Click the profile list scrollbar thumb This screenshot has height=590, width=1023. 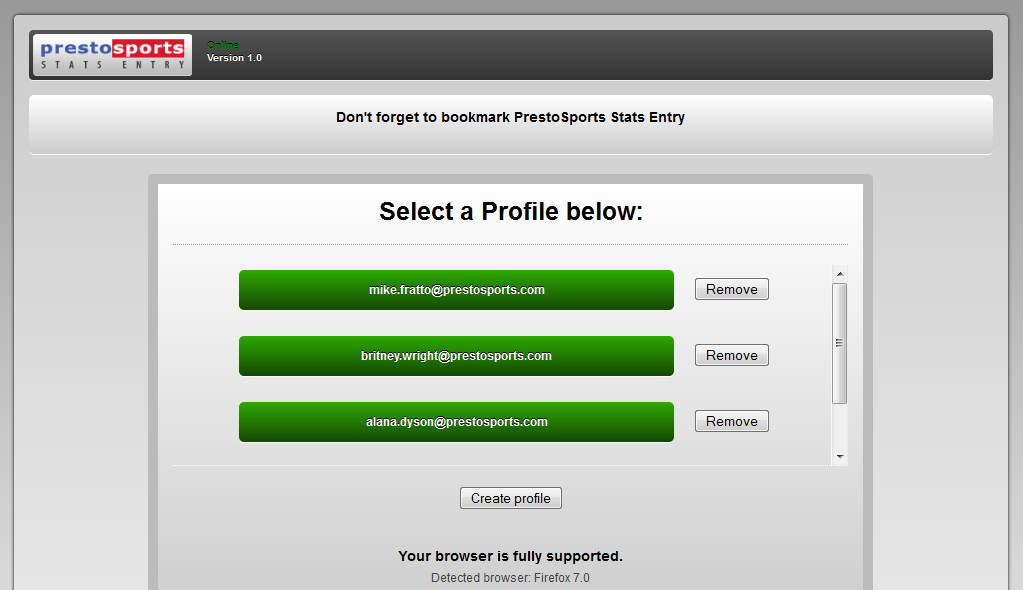point(840,342)
